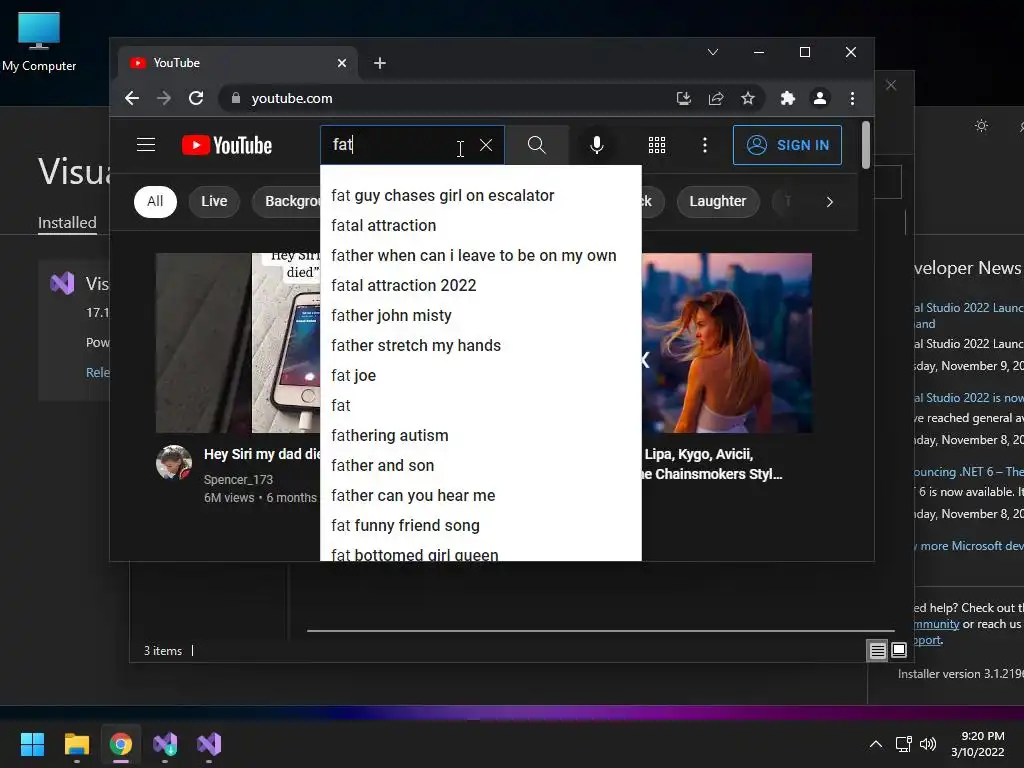The width and height of the screenshot is (1024, 768).
Task: Open a new Chrome tab
Action: point(379,63)
